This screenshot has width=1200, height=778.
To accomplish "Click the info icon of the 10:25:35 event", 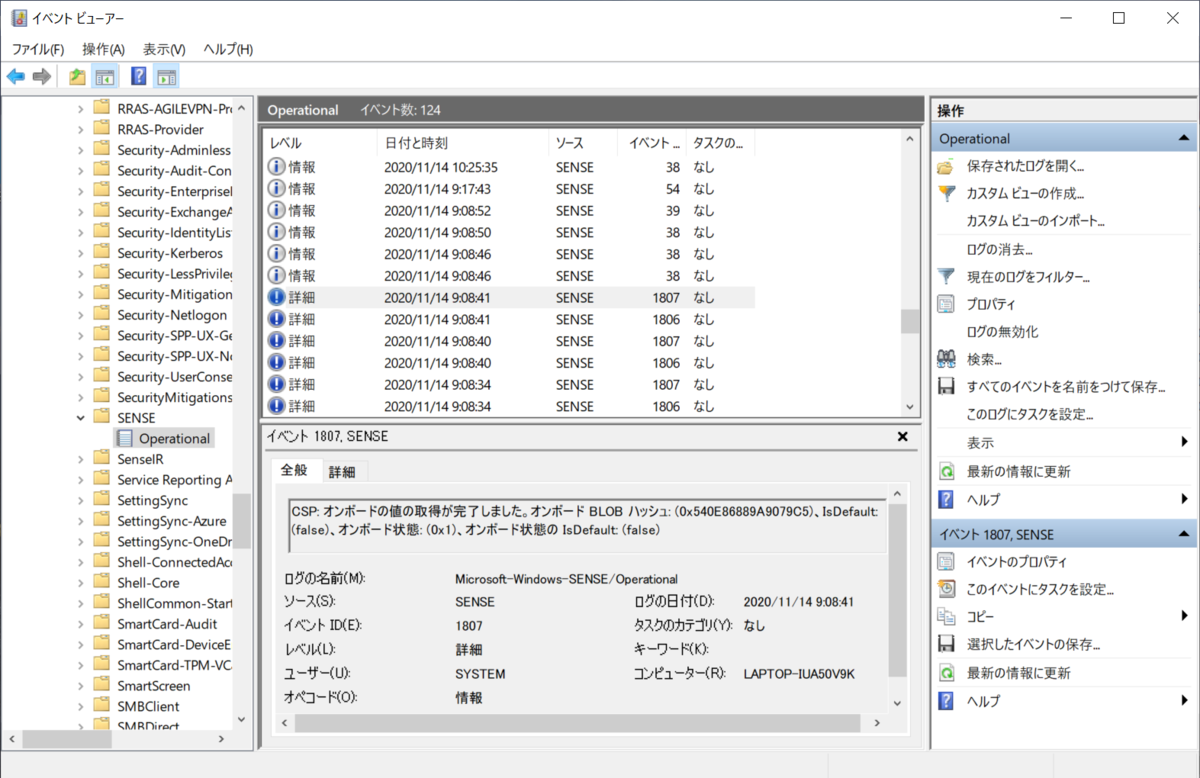I will pos(277,167).
